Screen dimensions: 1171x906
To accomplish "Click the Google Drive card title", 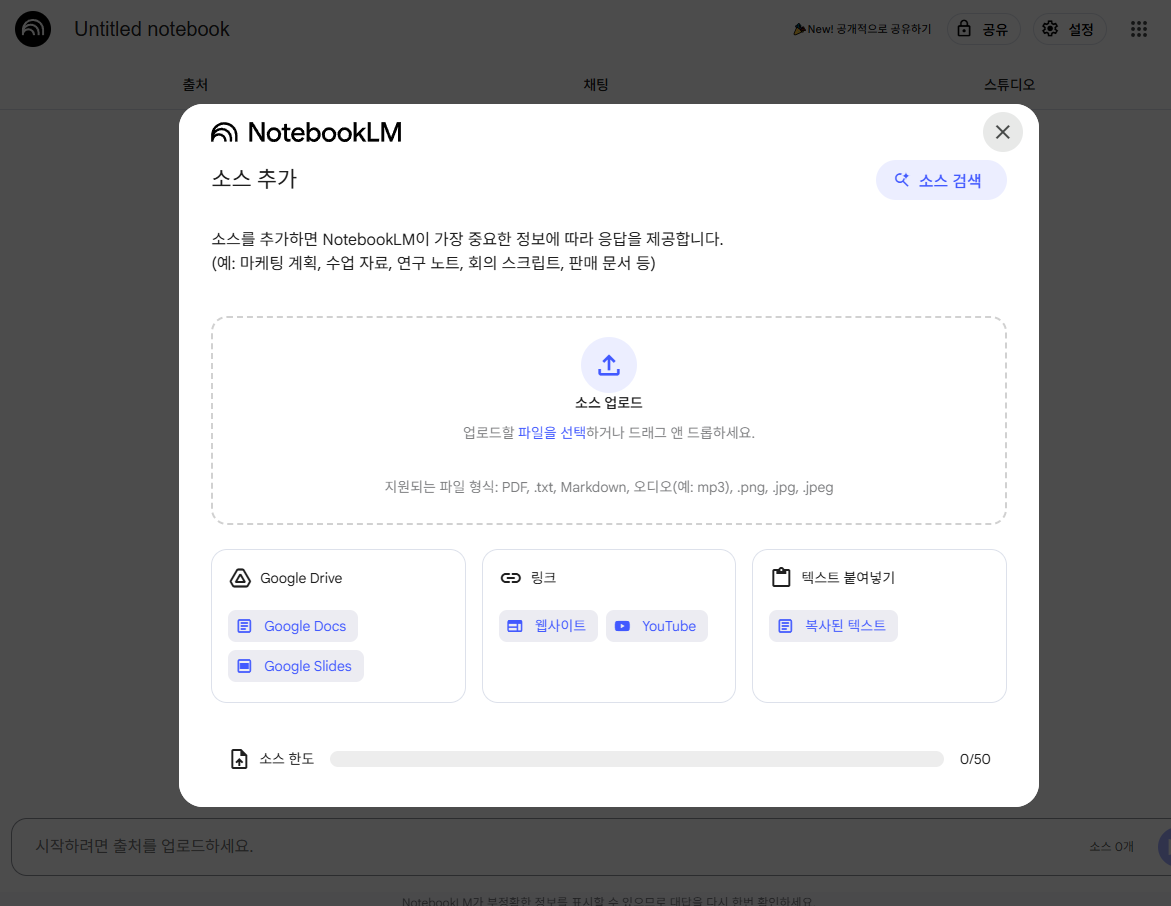I will (x=301, y=578).
